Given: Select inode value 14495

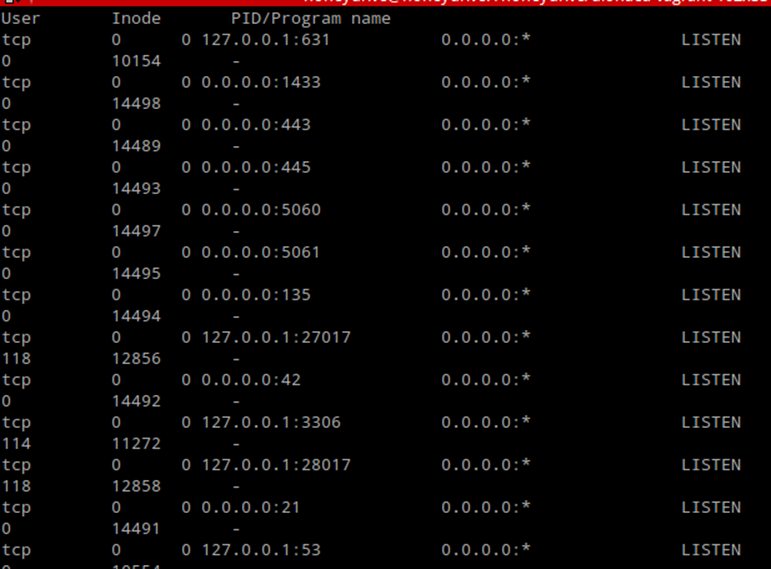Looking at the screenshot, I should point(136,273).
